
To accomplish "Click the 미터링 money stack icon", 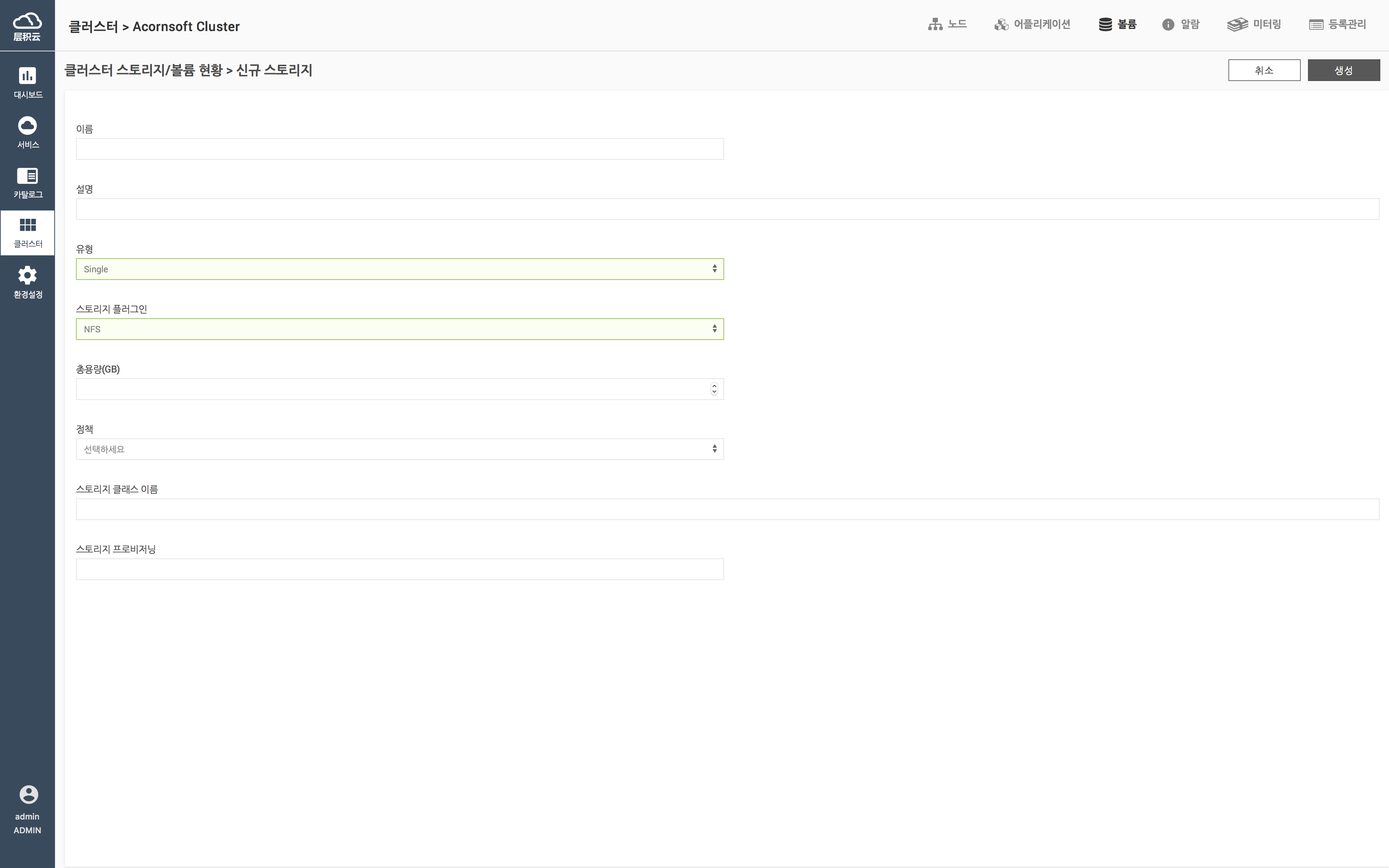I will (1237, 24).
